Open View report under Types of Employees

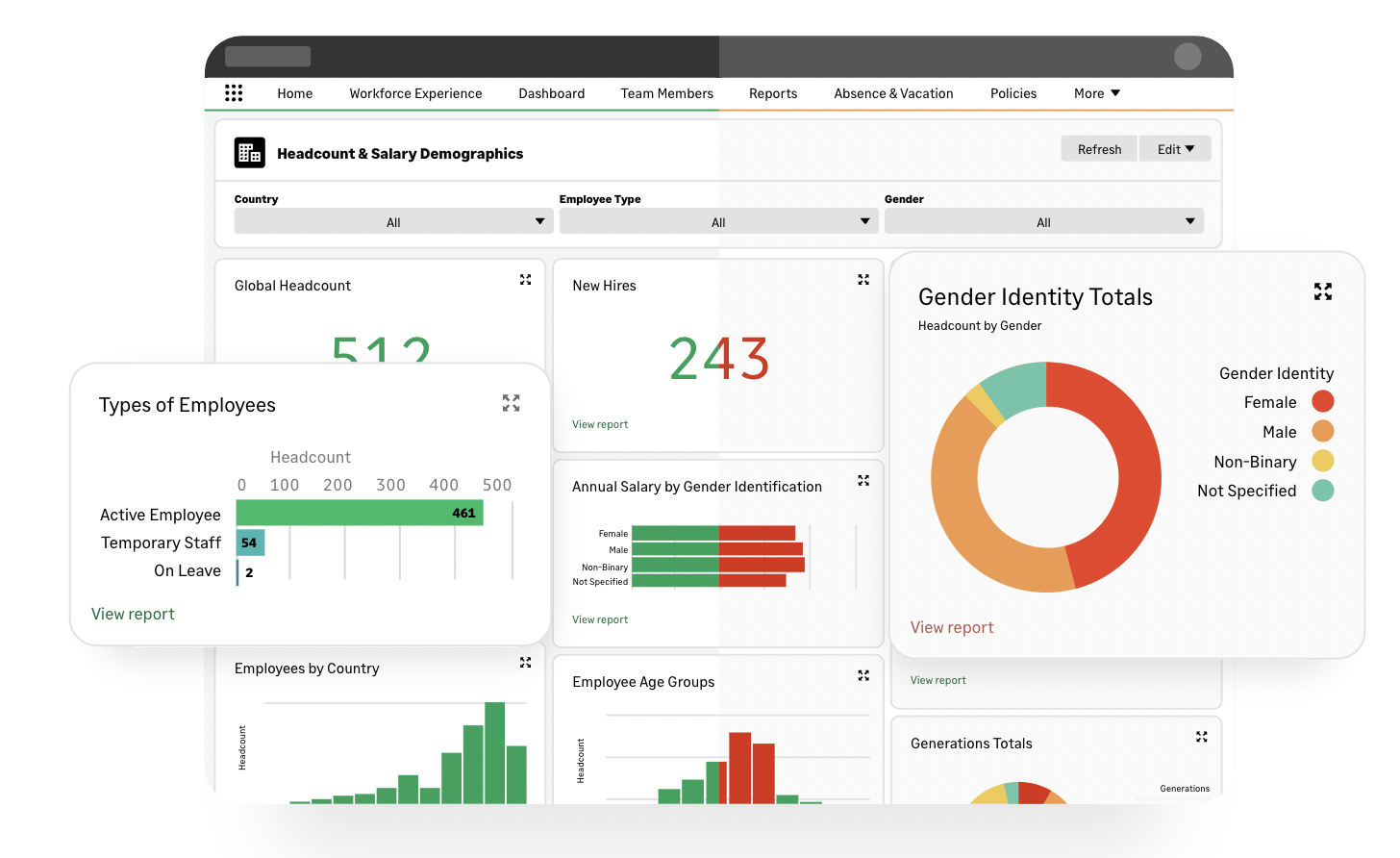click(x=133, y=614)
